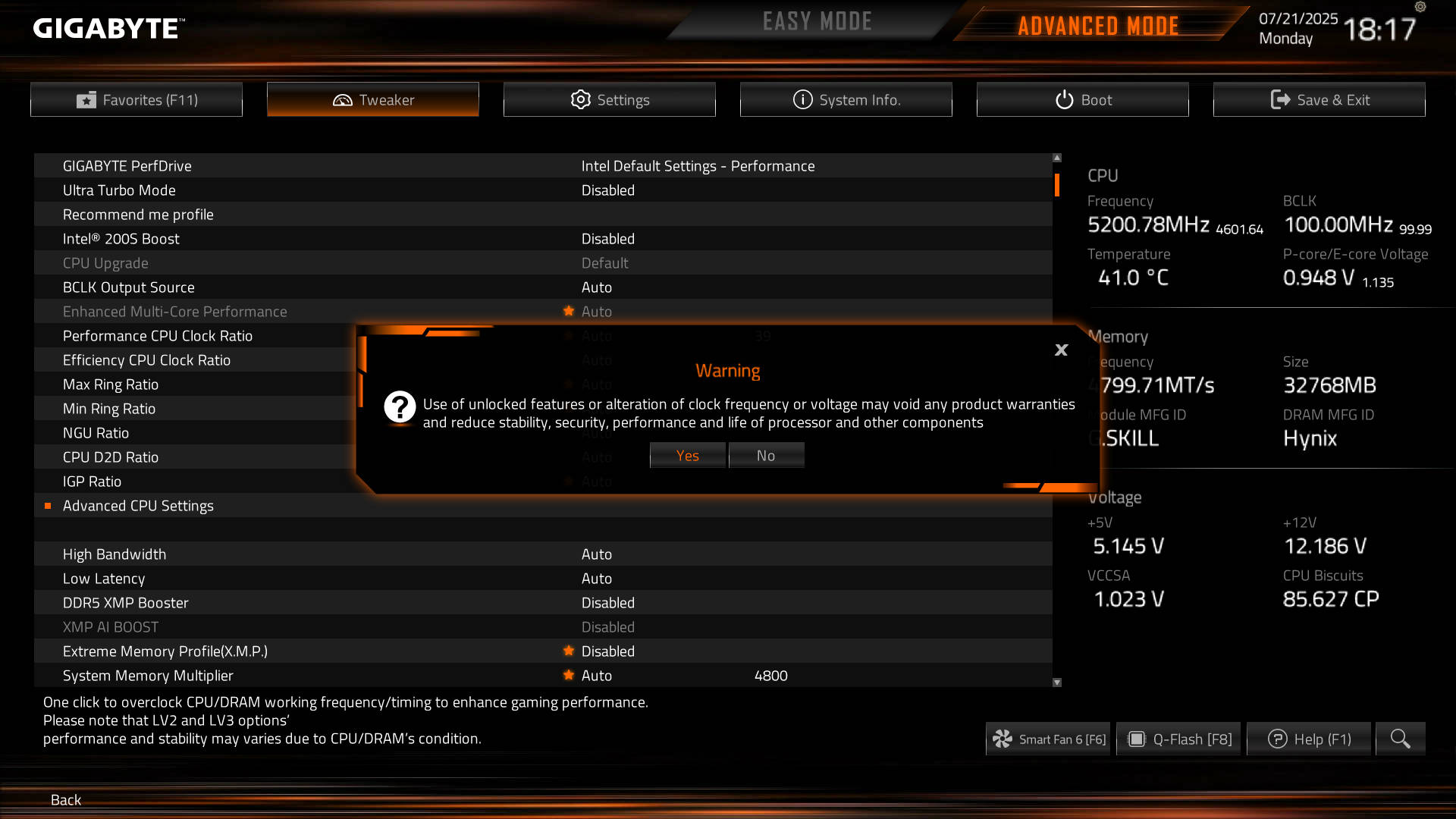Click the warning dialog question mark icon
The height and width of the screenshot is (819, 1456).
click(400, 407)
